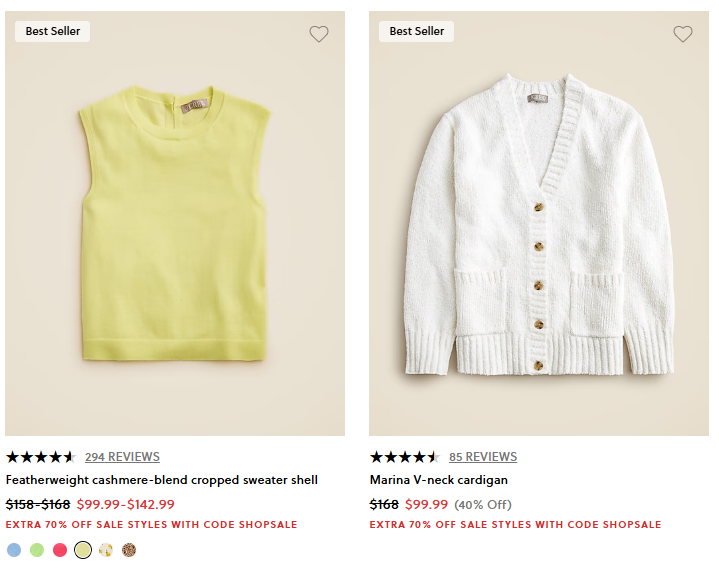719x568 pixels.
Task: Select the pale yellow color swatch
Action: (83, 549)
